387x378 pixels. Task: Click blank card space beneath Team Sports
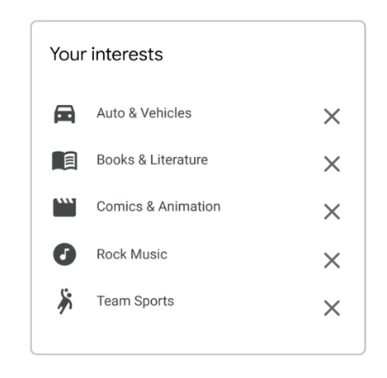[x=198, y=335]
